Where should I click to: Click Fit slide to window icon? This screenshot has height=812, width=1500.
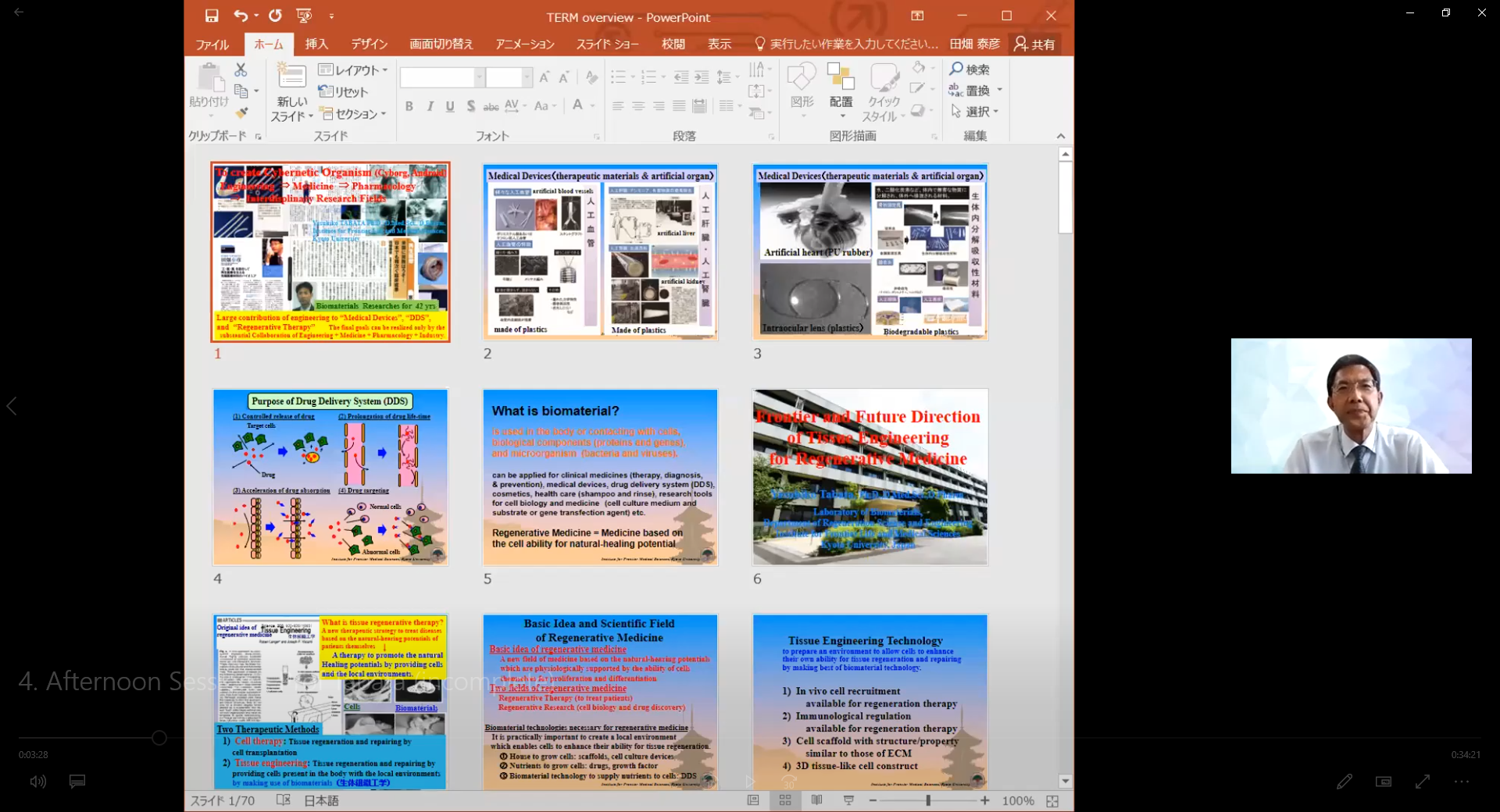point(1052,800)
